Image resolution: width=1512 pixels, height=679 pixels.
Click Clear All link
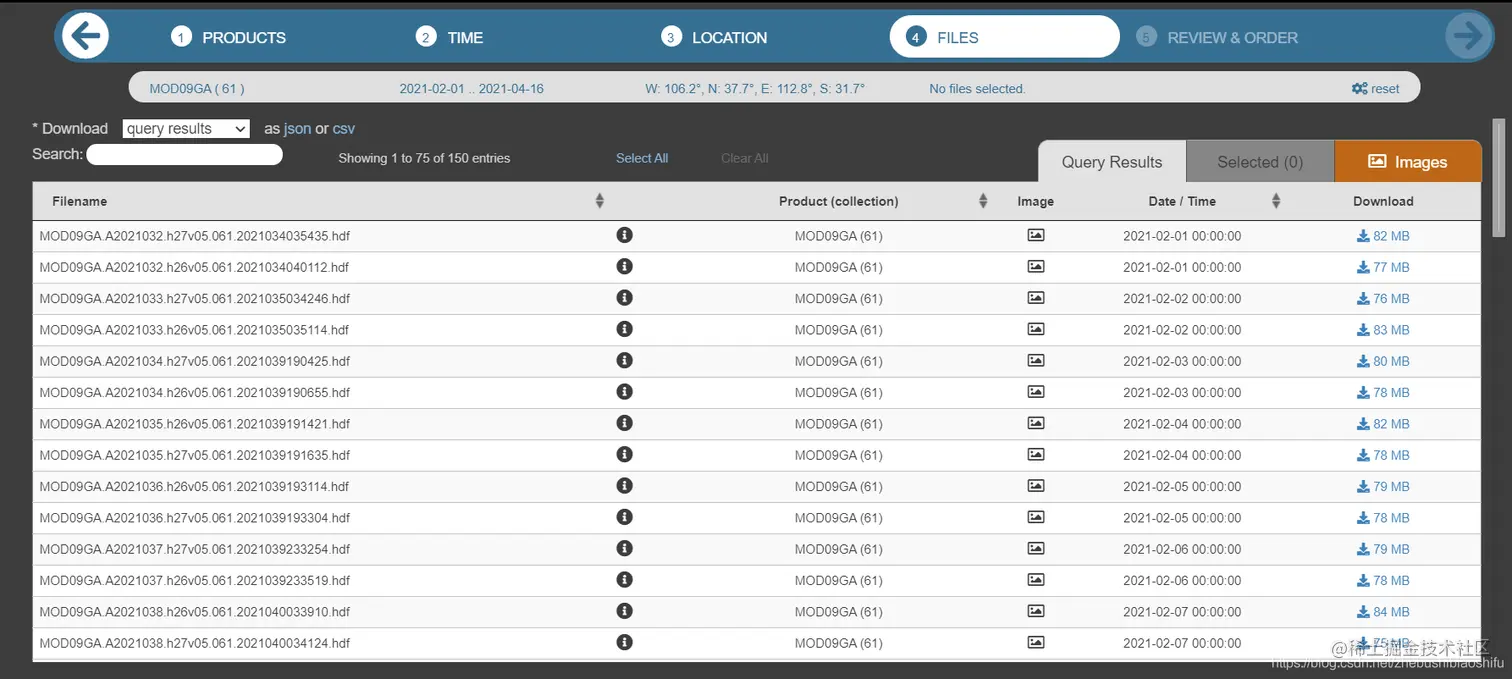pos(745,158)
